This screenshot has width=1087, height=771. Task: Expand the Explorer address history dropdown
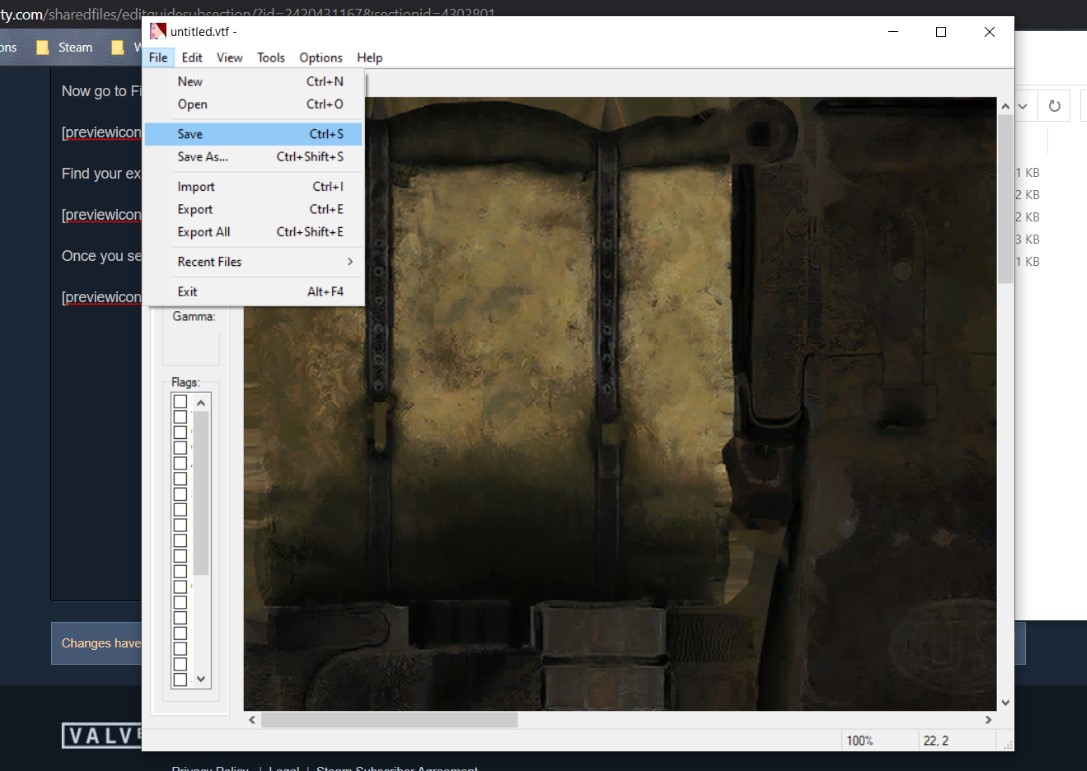point(1023,106)
